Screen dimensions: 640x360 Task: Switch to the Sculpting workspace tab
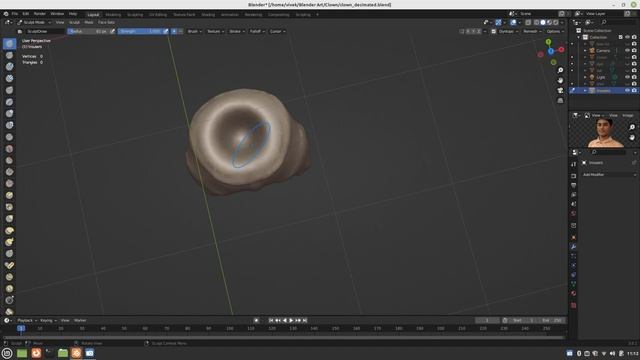pos(135,15)
